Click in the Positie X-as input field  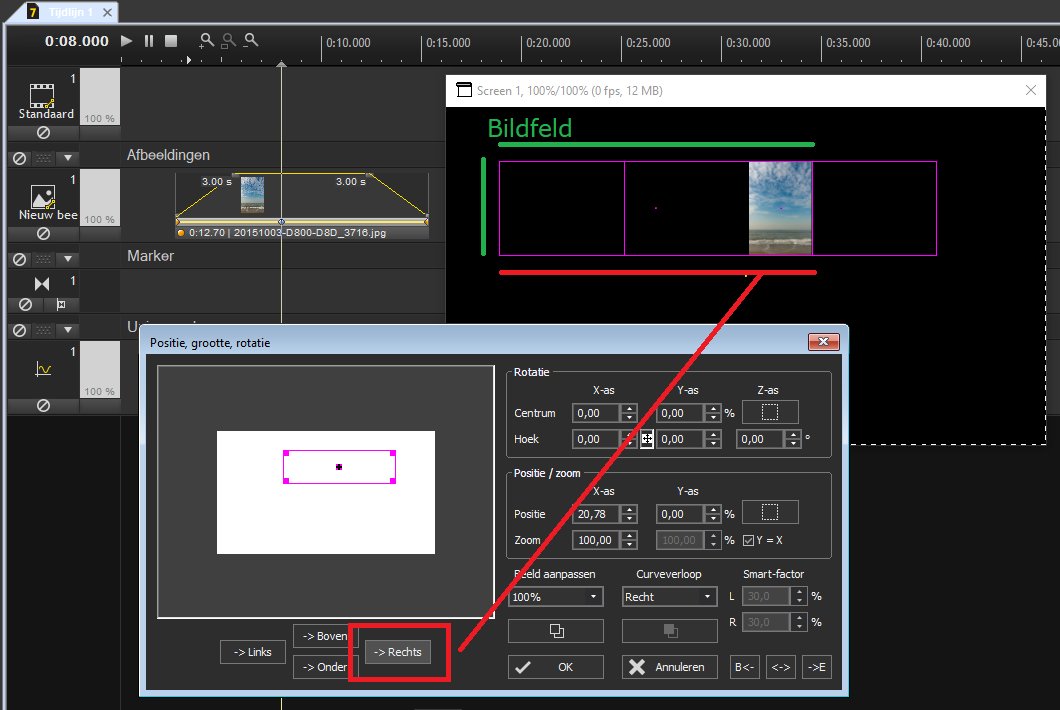[596, 514]
